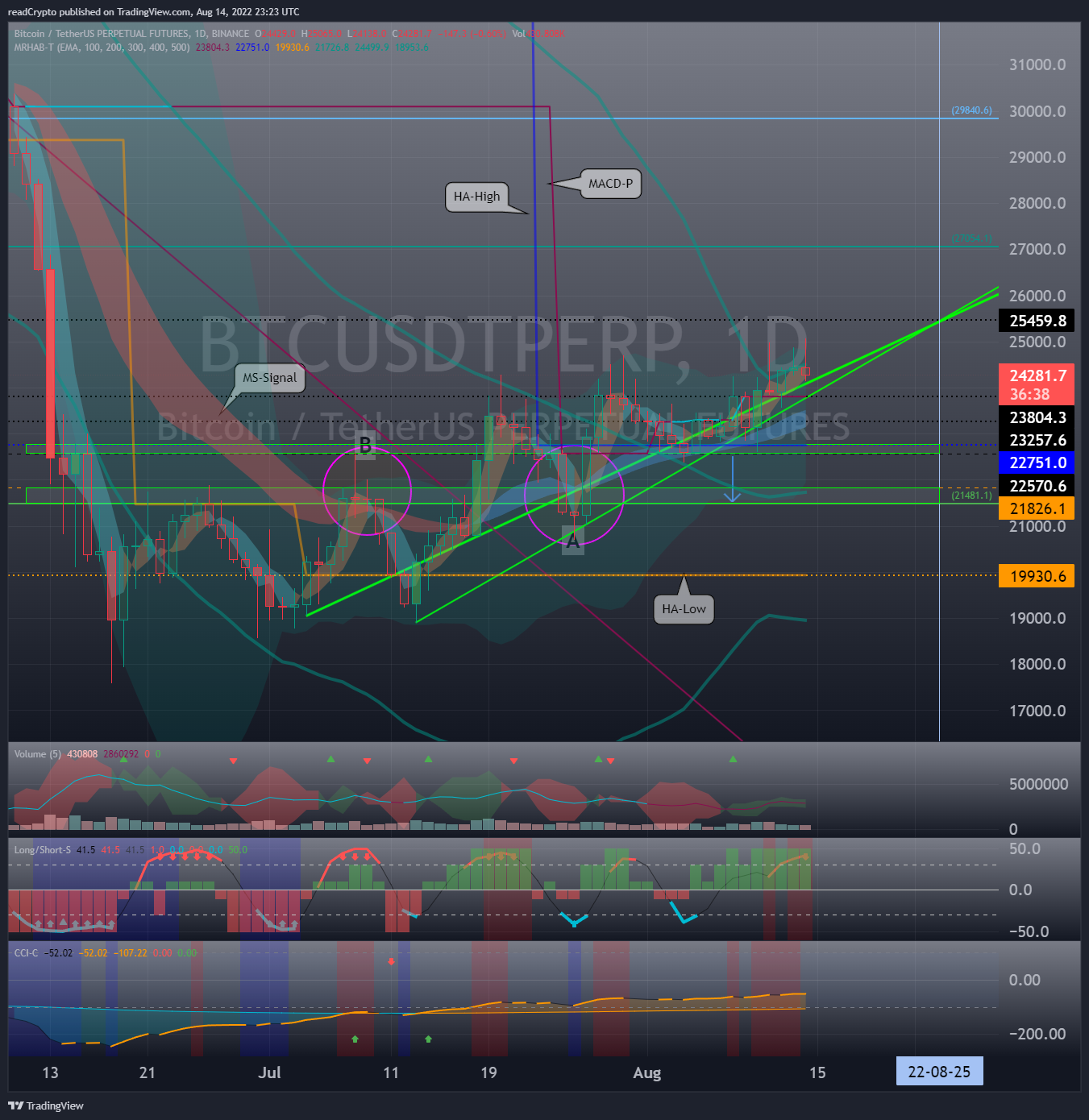Click the Bitcoin / TetherUS PERPETUAL FUTURES legend title
Image resolution: width=1089 pixels, height=1120 pixels.
(131, 34)
